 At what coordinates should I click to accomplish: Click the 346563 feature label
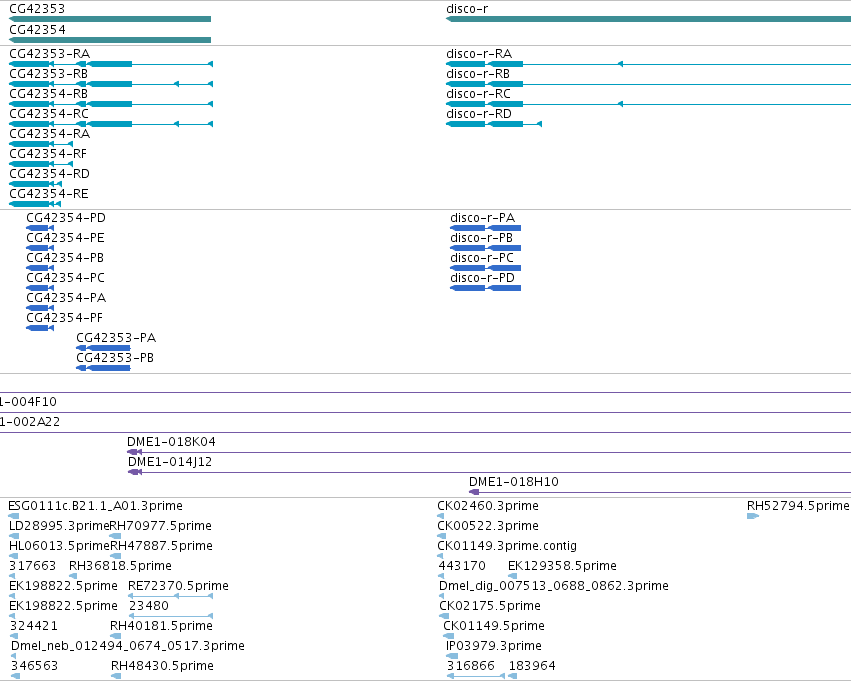coord(34,667)
